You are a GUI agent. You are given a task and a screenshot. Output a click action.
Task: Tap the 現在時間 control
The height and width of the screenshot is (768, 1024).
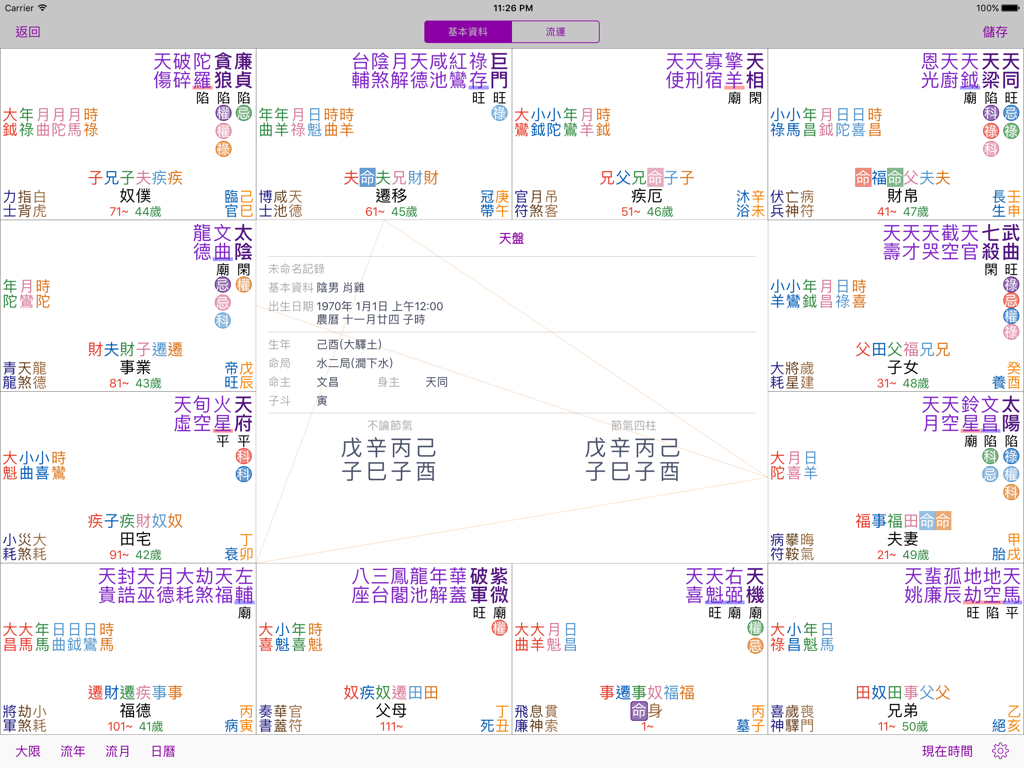point(946,751)
